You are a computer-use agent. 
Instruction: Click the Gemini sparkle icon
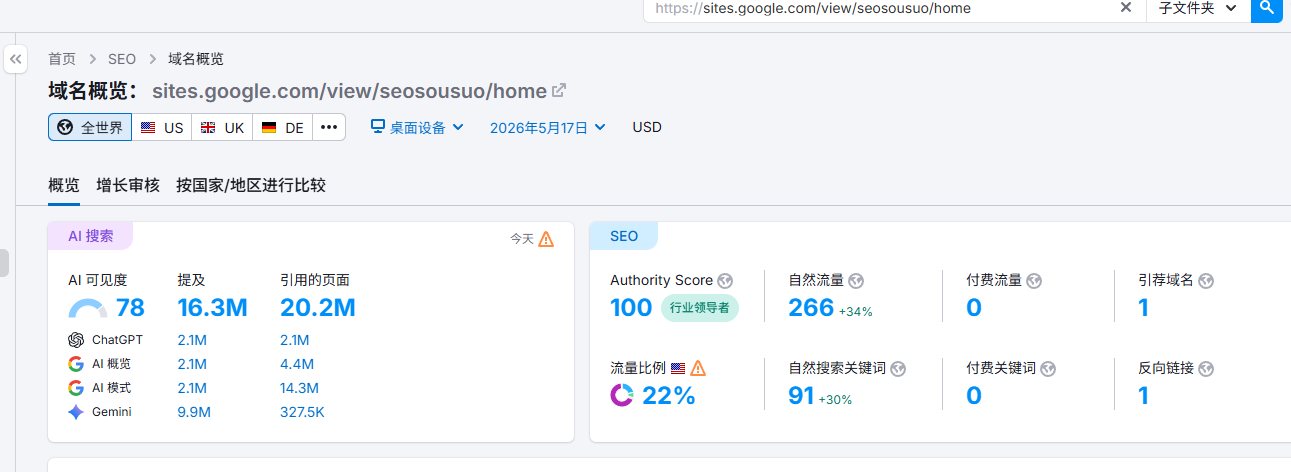(x=76, y=412)
